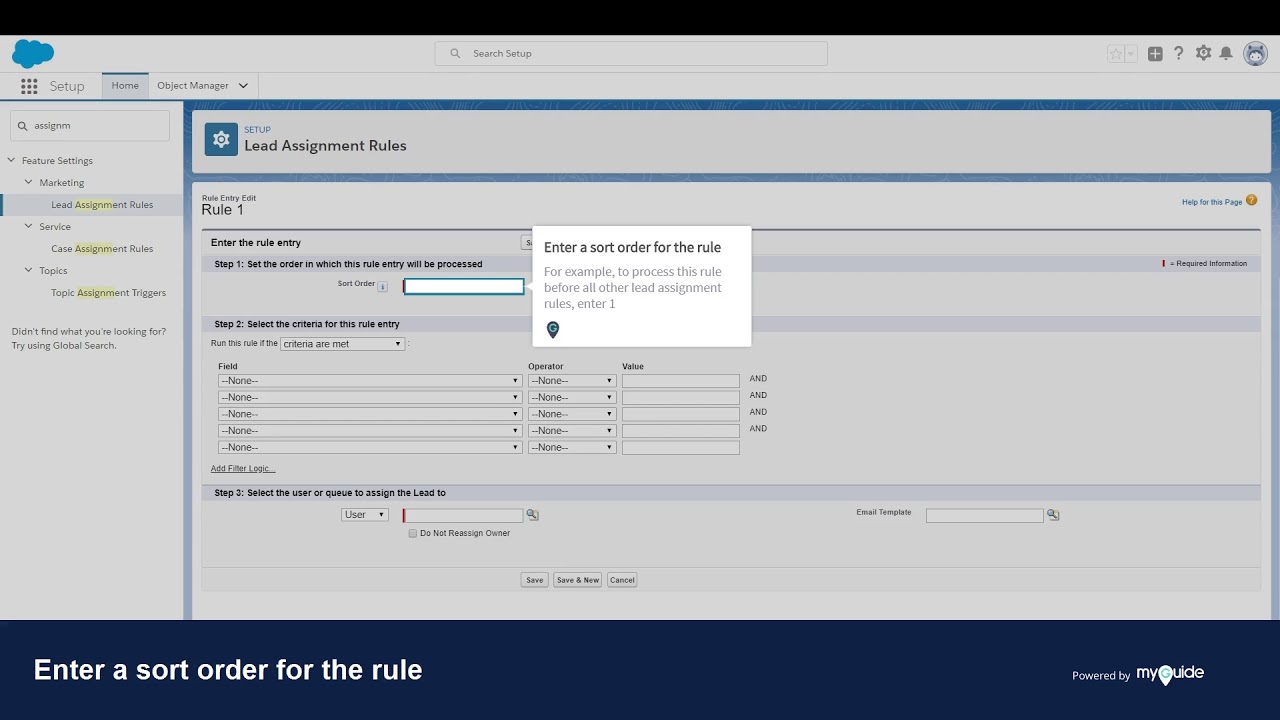Open the user lookup magnifier icon
Viewport: 1280px width, 720px height.
tap(533, 515)
